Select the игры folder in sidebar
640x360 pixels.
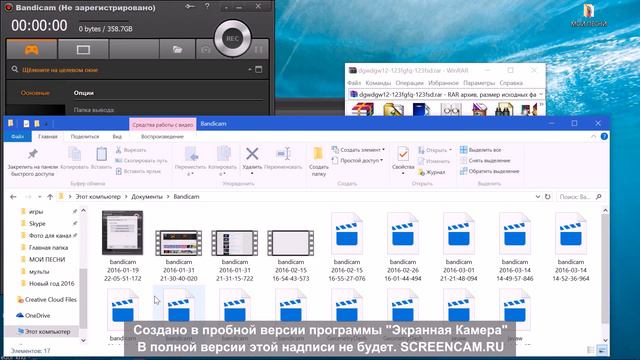tap(36, 212)
